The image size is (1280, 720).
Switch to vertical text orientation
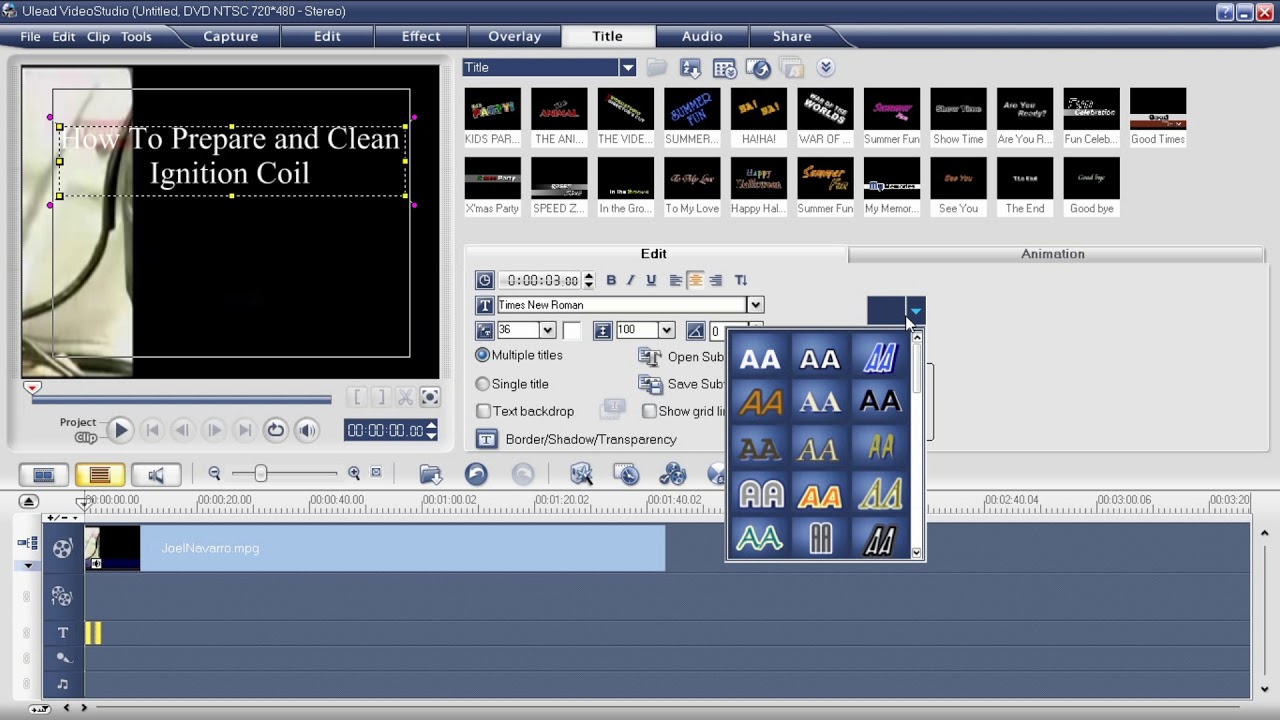(x=741, y=280)
